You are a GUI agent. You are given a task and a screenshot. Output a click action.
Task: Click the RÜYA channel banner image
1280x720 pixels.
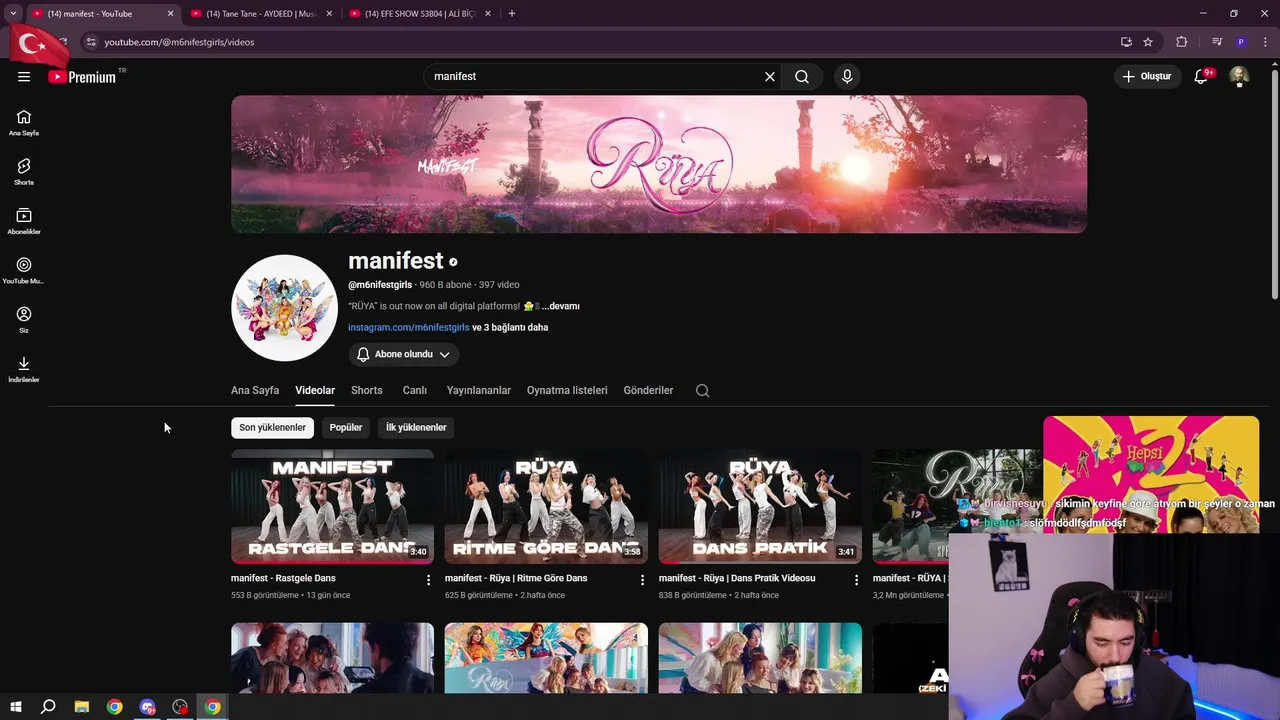click(659, 165)
